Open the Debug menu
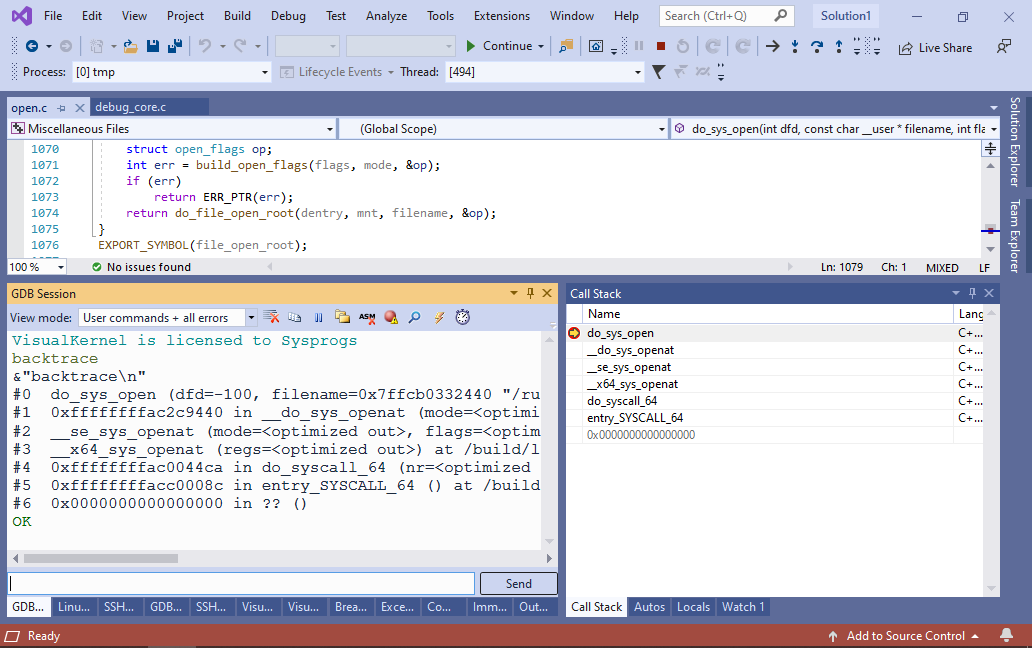The height and width of the screenshot is (648, 1032). tap(288, 16)
